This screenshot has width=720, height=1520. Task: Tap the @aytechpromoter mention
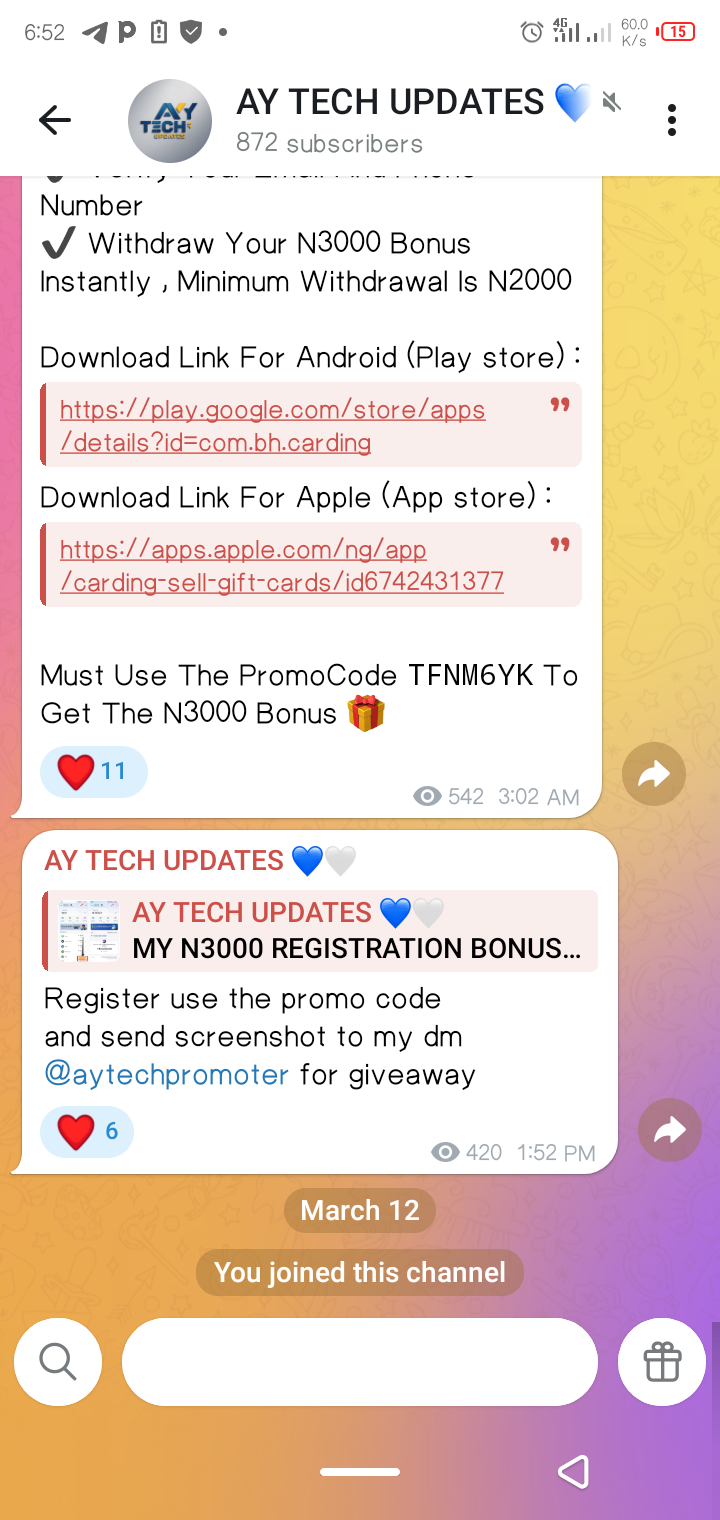coord(167,1075)
